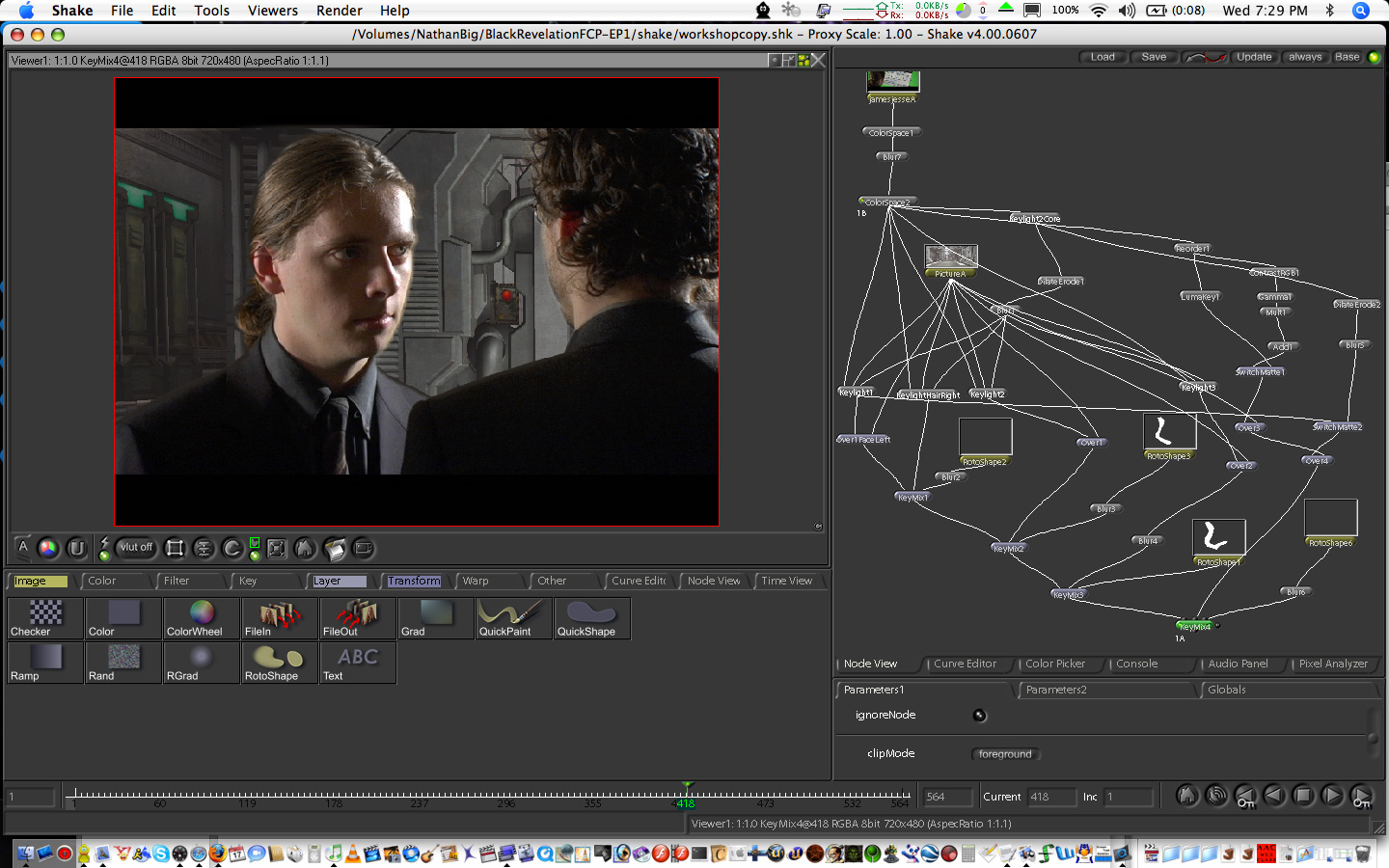Screen dimensions: 1389x868
Task: Click the Current frame field showing 418
Action: pyautogui.click(x=1050, y=797)
